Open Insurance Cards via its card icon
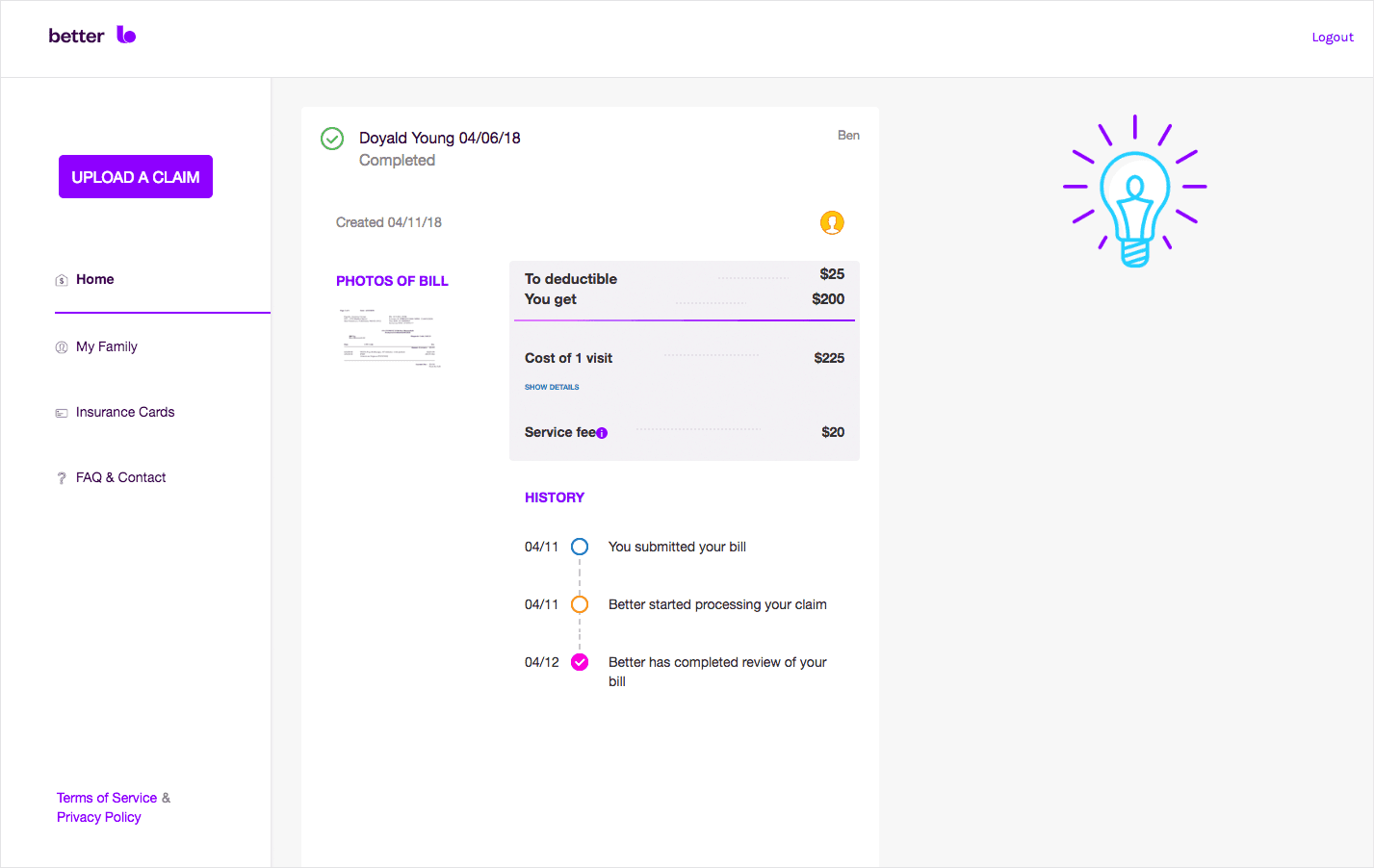 (x=60, y=412)
